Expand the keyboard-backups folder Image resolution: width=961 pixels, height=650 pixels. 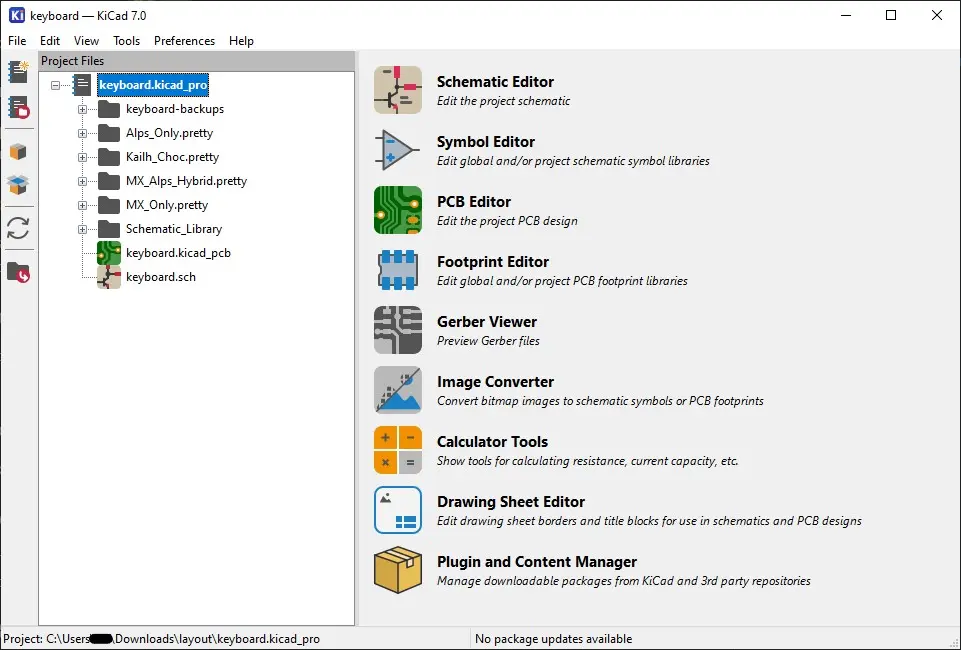82,109
